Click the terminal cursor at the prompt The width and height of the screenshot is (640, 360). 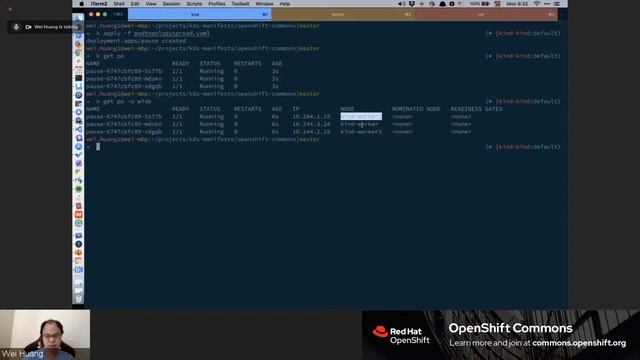[x=98, y=147]
